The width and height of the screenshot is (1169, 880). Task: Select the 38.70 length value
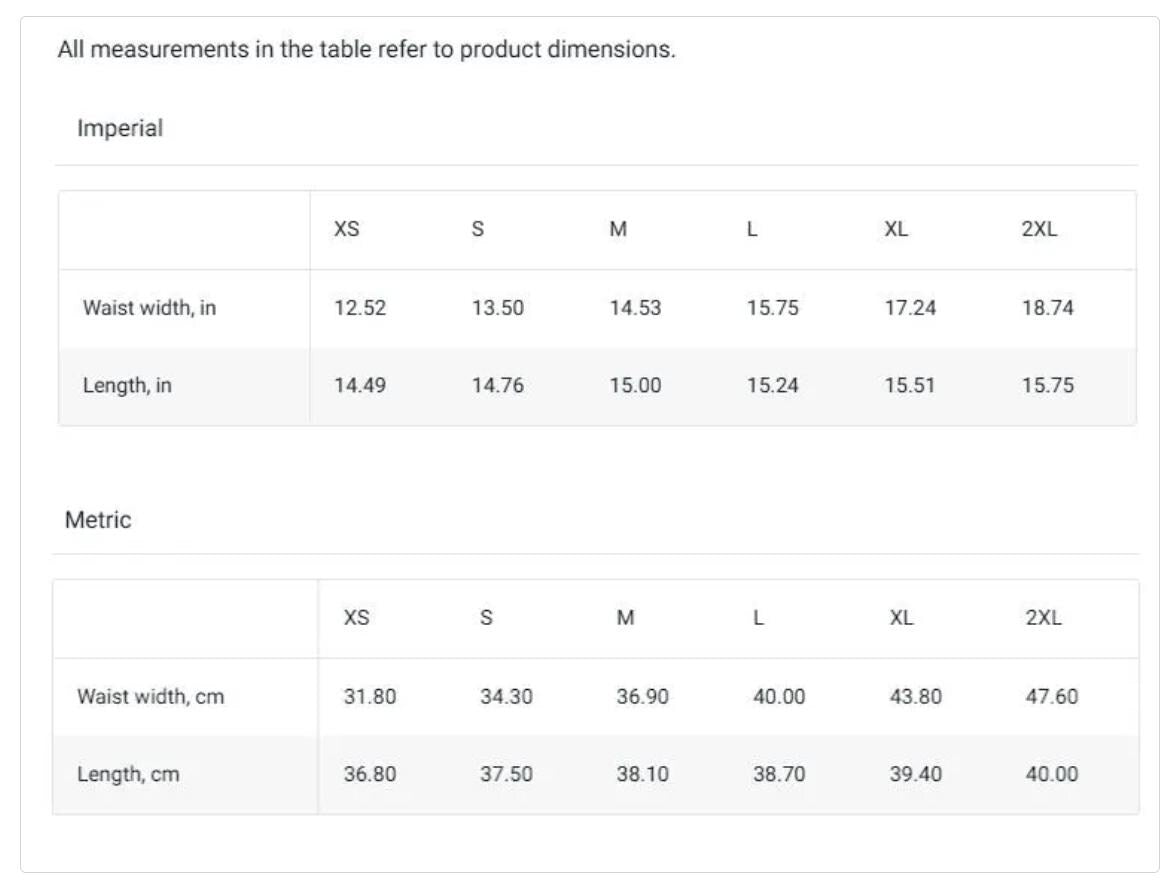(779, 775)
